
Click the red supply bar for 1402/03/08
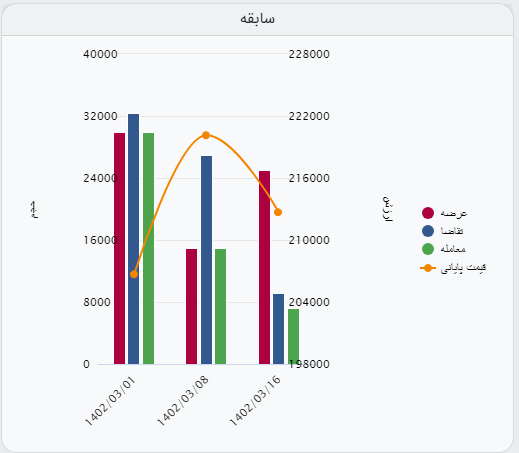pyautogui.click(x=192, y=306)
